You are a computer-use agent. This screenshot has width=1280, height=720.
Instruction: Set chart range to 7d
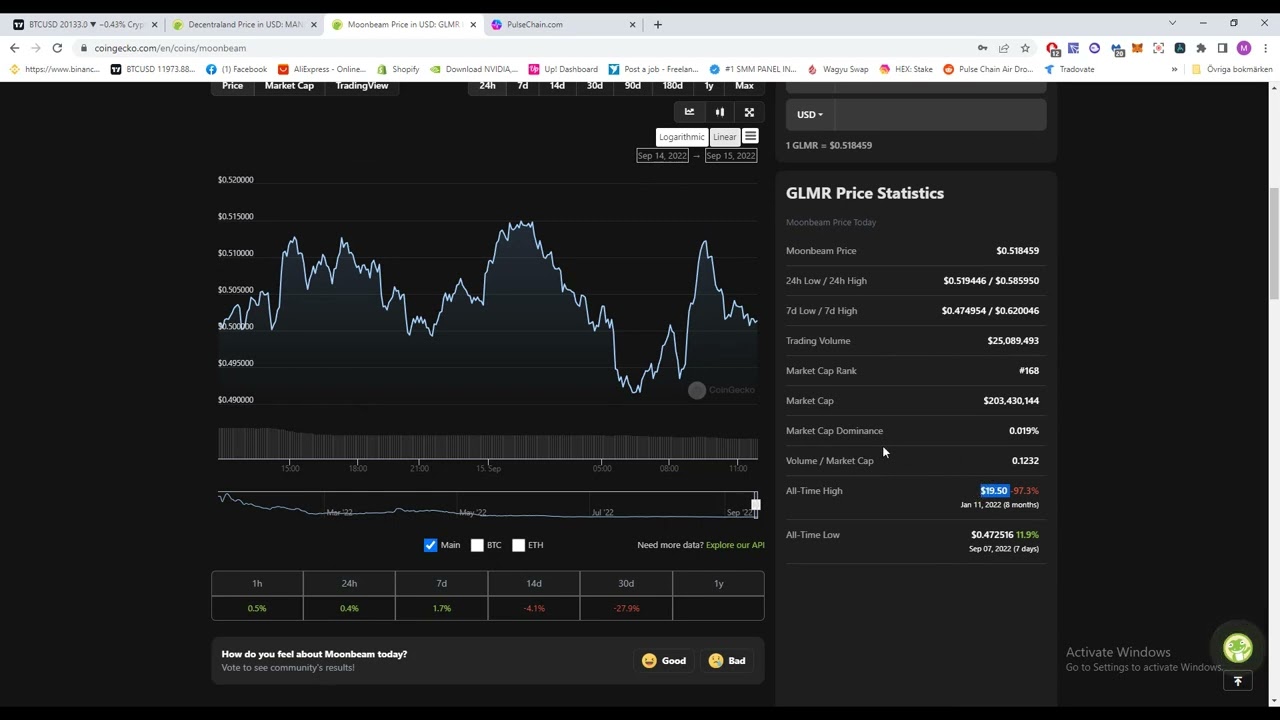pyautogui.click(x=522, y=85)
